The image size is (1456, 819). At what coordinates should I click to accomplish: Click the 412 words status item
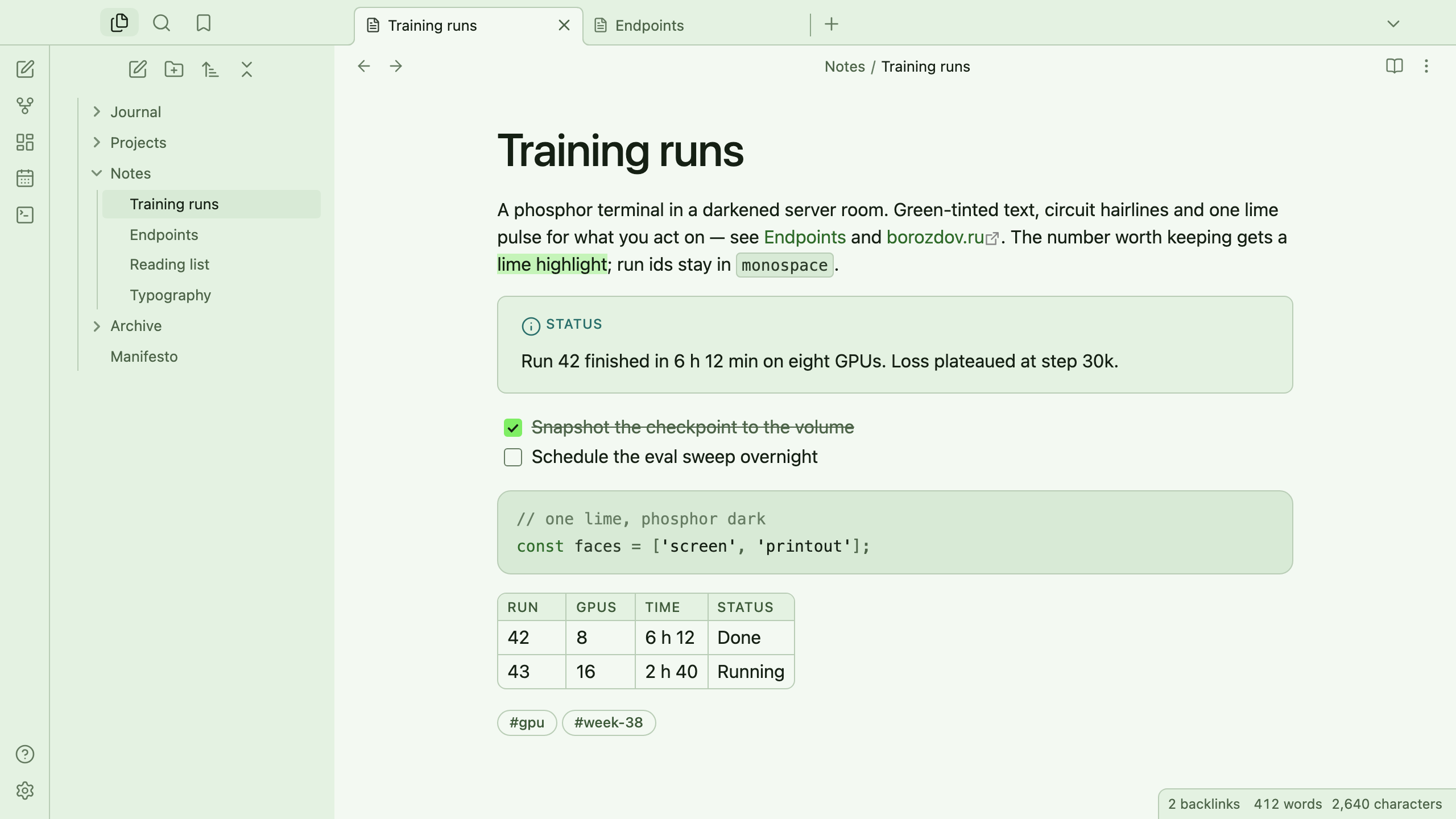click(1288, 804)
